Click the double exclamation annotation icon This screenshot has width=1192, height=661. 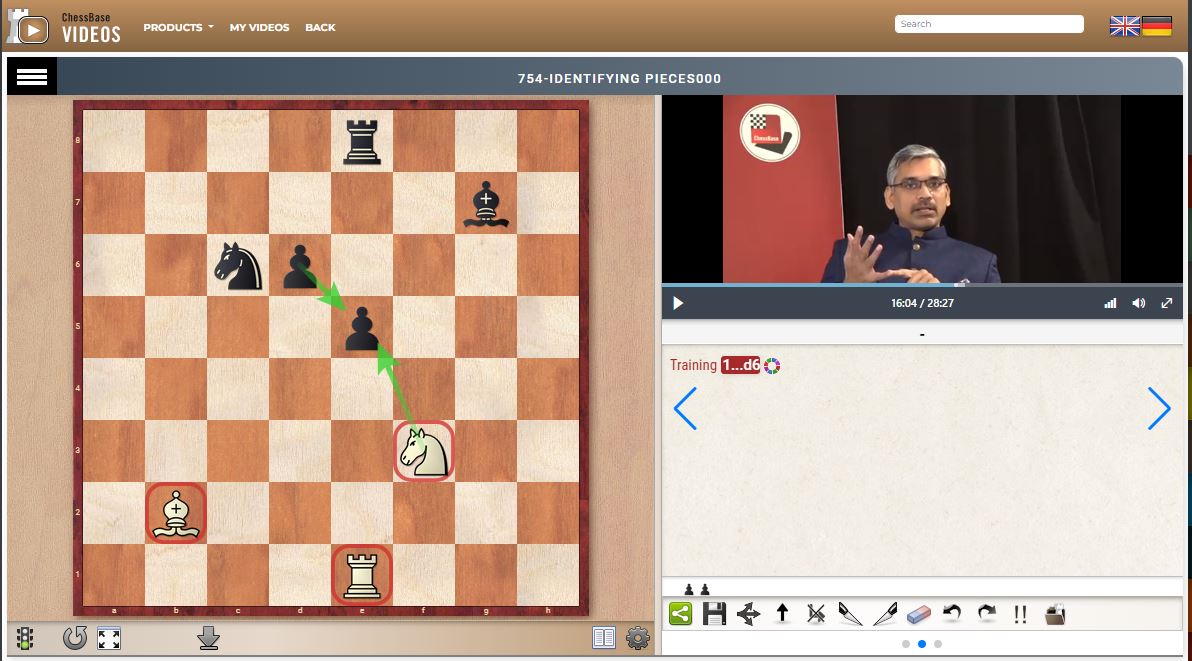coord(1020,614)
